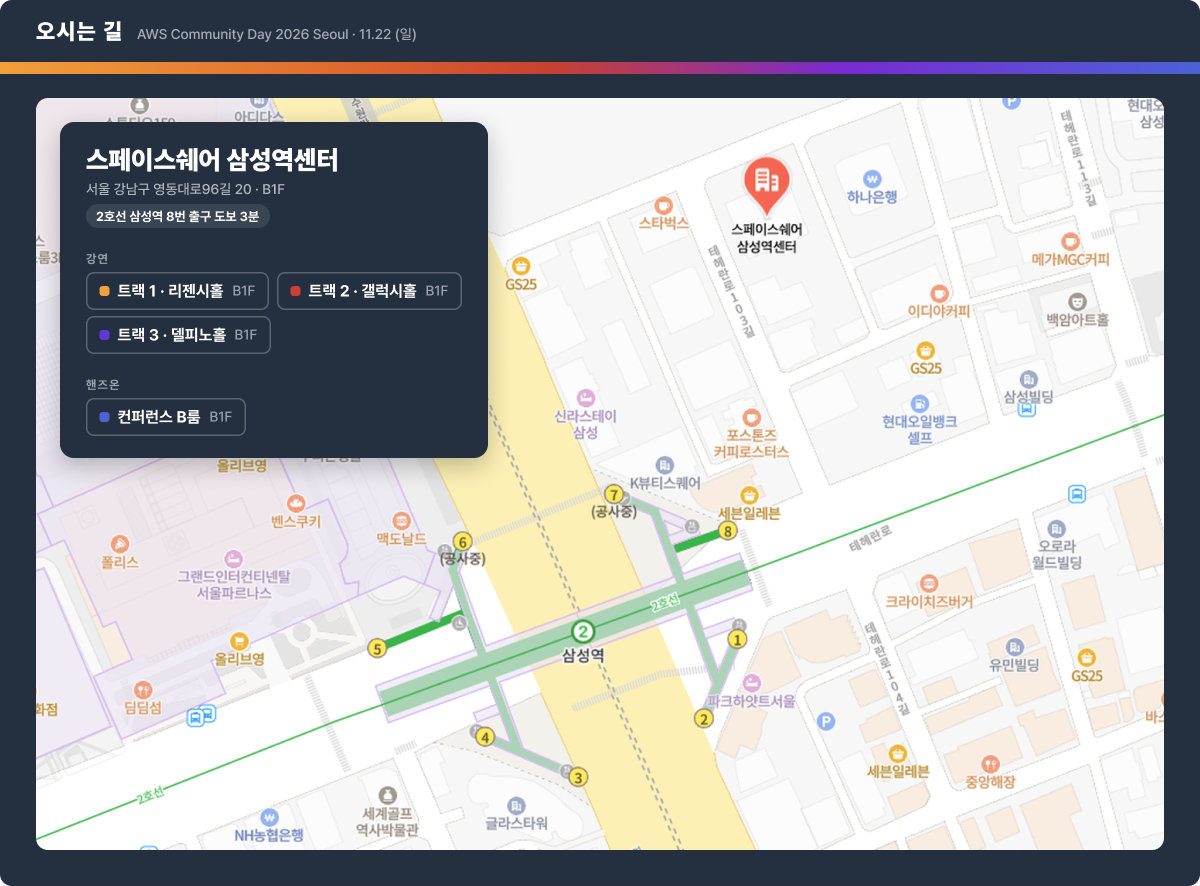1200x886 pixels.
Task: Click the 삼성역 station name label
Action: [584, 656]
